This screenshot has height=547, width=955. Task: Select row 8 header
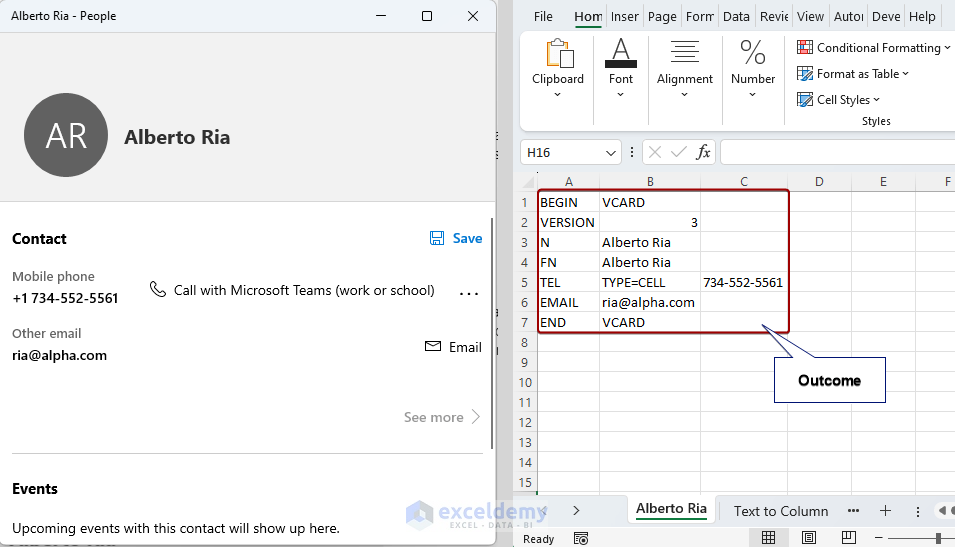pos(524,342)
